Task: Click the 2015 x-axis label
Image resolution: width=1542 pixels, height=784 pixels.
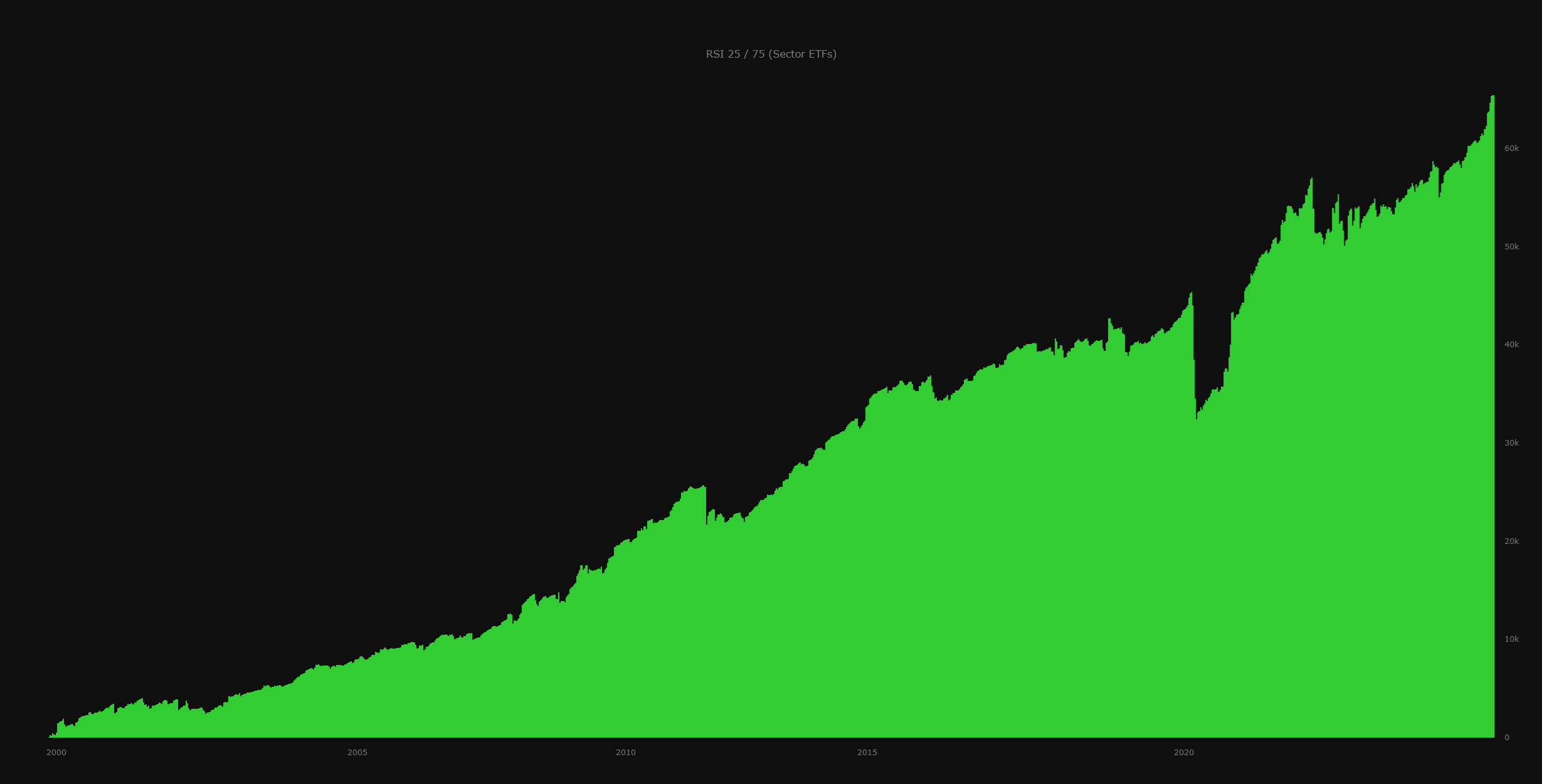Action: [867, 752]
